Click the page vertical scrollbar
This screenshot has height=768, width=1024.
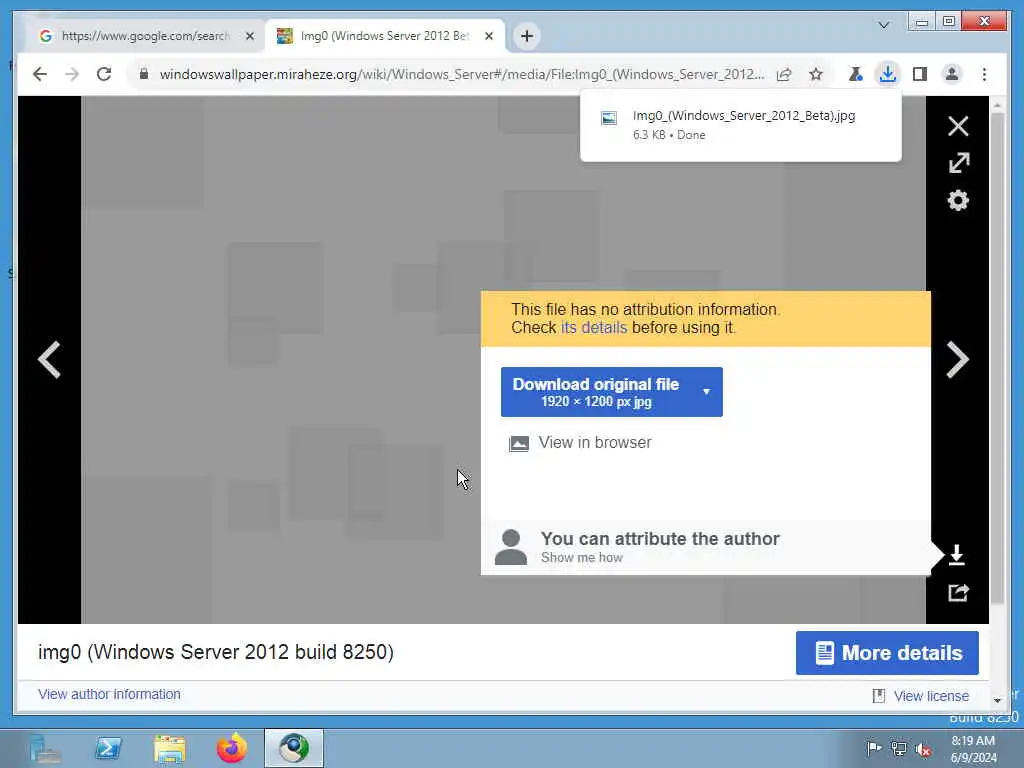(x=997, y=359)
